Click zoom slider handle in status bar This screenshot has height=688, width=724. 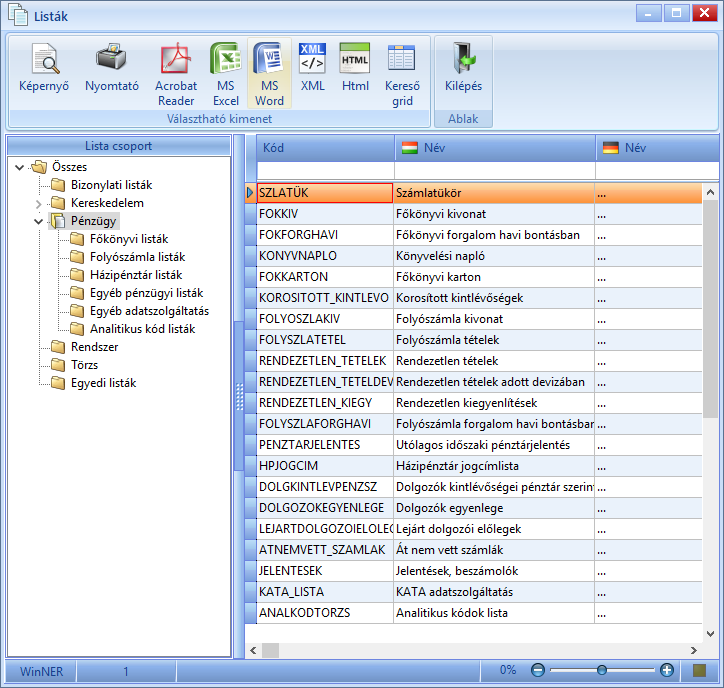coord(602,670)
